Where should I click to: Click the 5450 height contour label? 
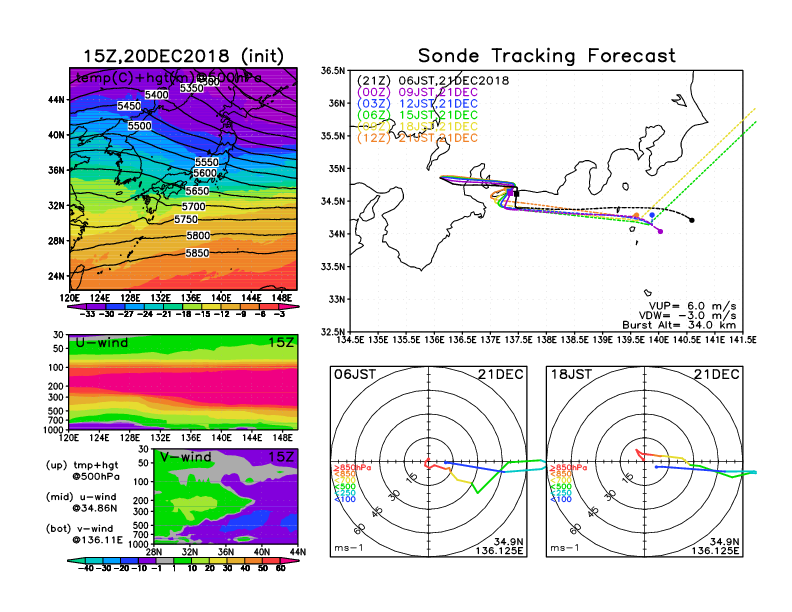(129, 106)
